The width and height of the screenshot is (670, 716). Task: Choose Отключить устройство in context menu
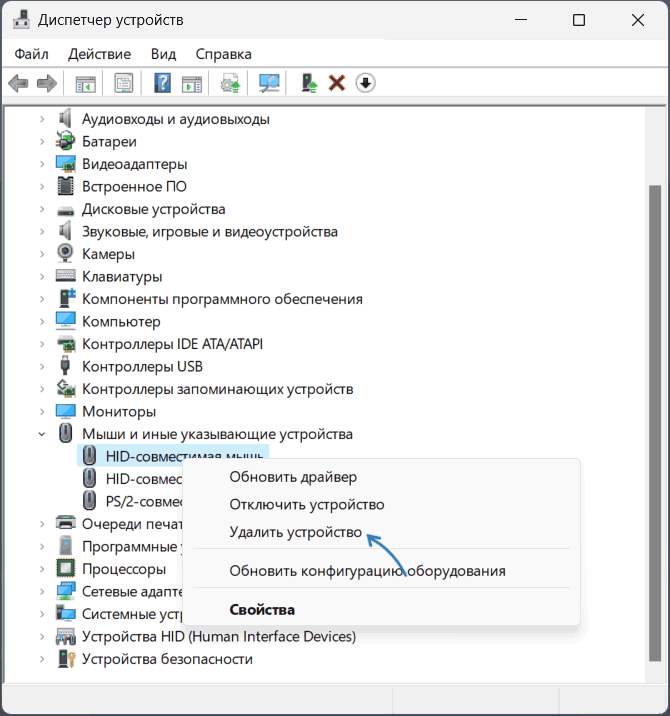click(x=381, y=505)
